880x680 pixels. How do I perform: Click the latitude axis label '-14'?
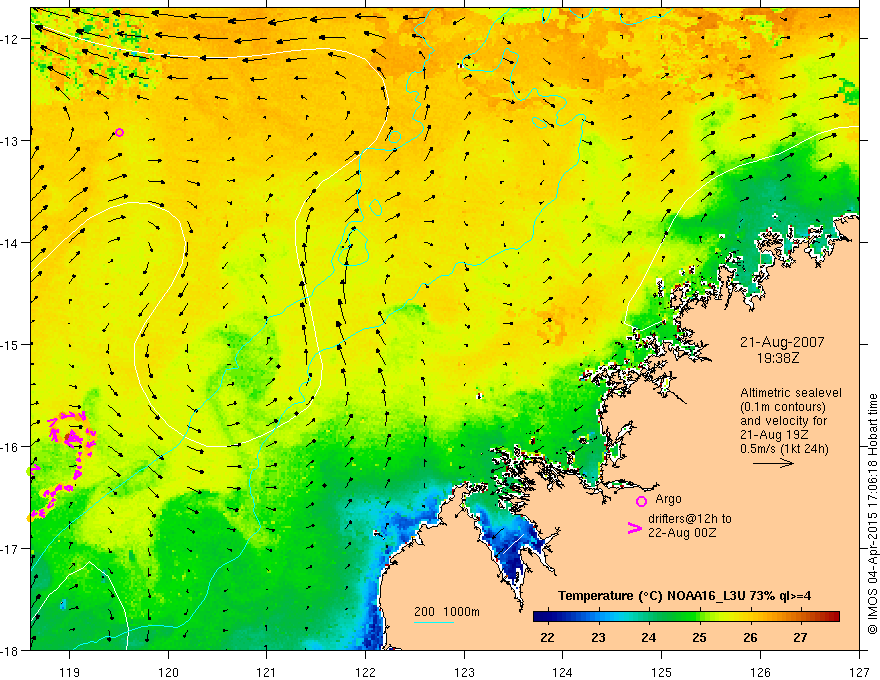(11, 243)
